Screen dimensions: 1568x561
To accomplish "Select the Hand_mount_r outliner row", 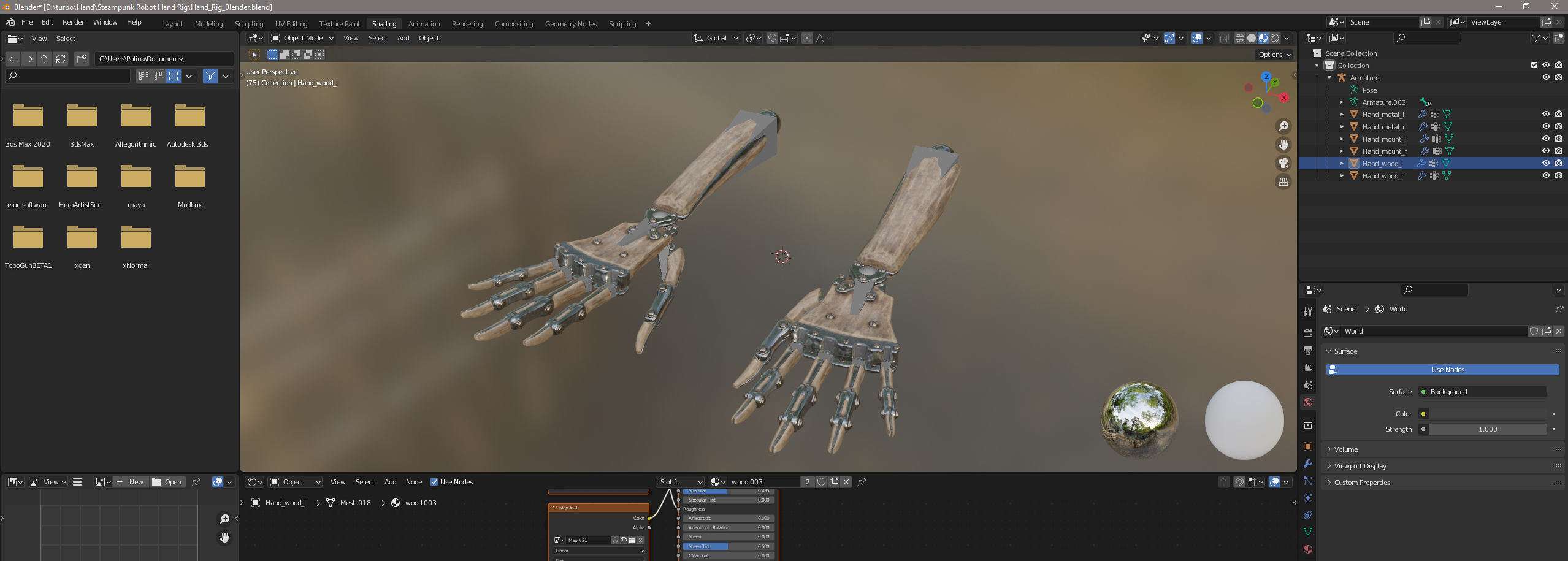I will 1434,151.
